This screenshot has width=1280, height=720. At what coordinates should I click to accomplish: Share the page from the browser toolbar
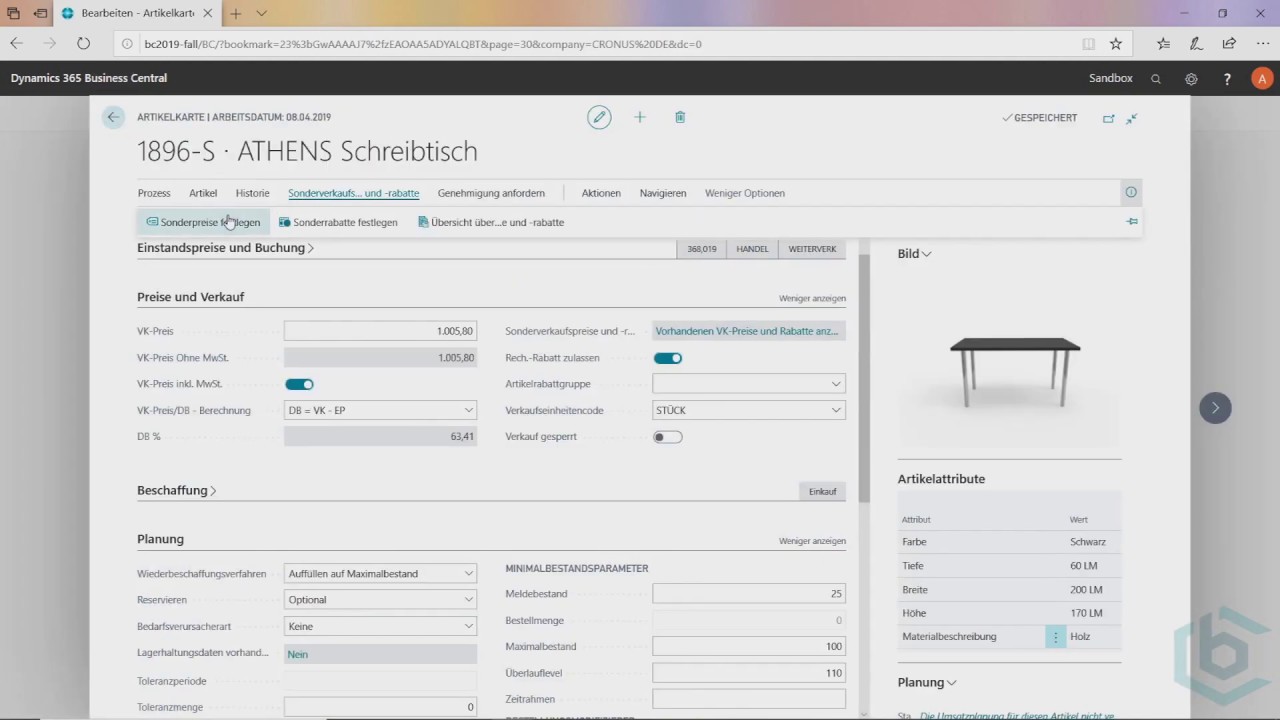[1229, 44]
